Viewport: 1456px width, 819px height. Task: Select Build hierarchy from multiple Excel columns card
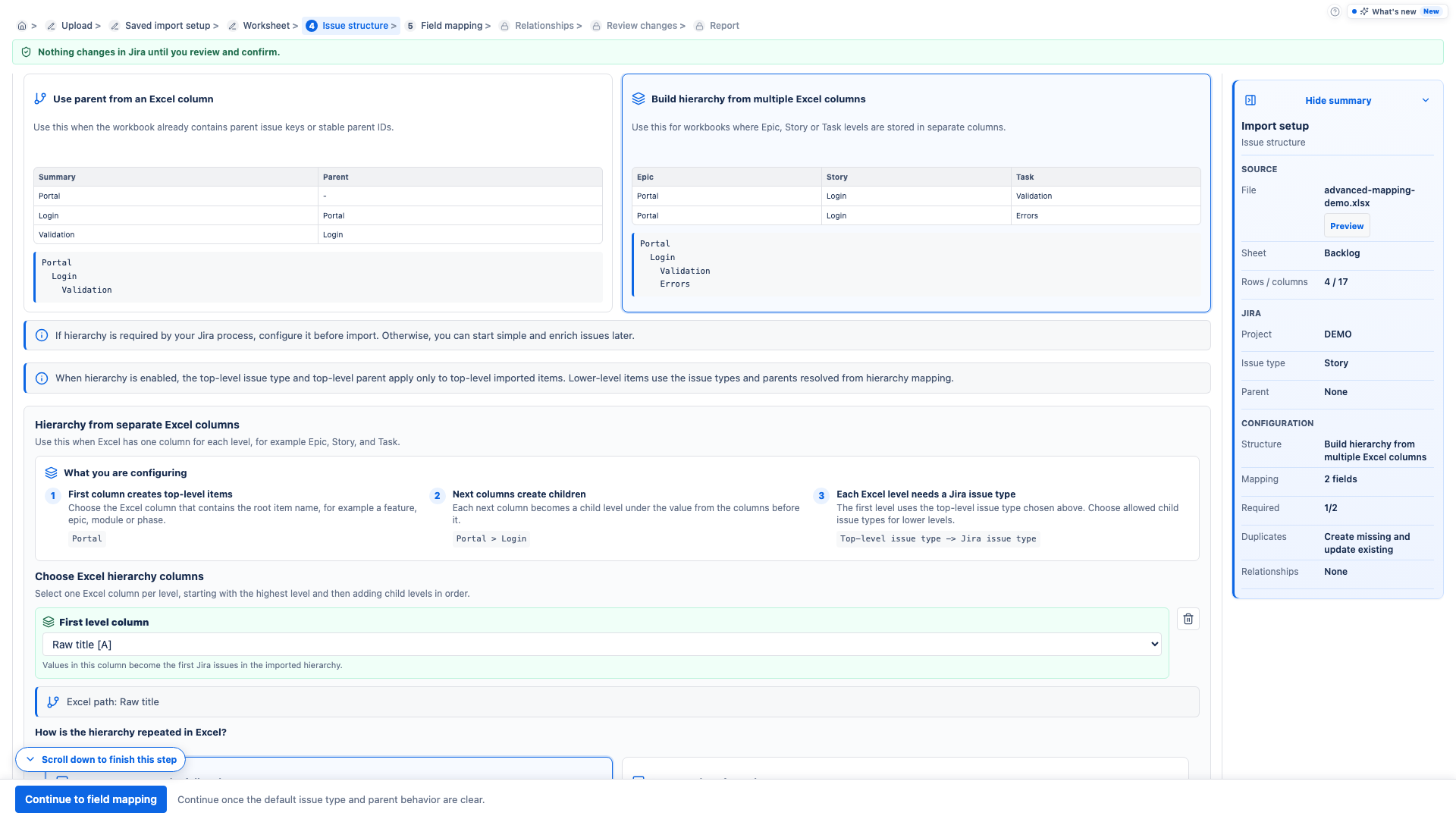click(x=916, y=193)
